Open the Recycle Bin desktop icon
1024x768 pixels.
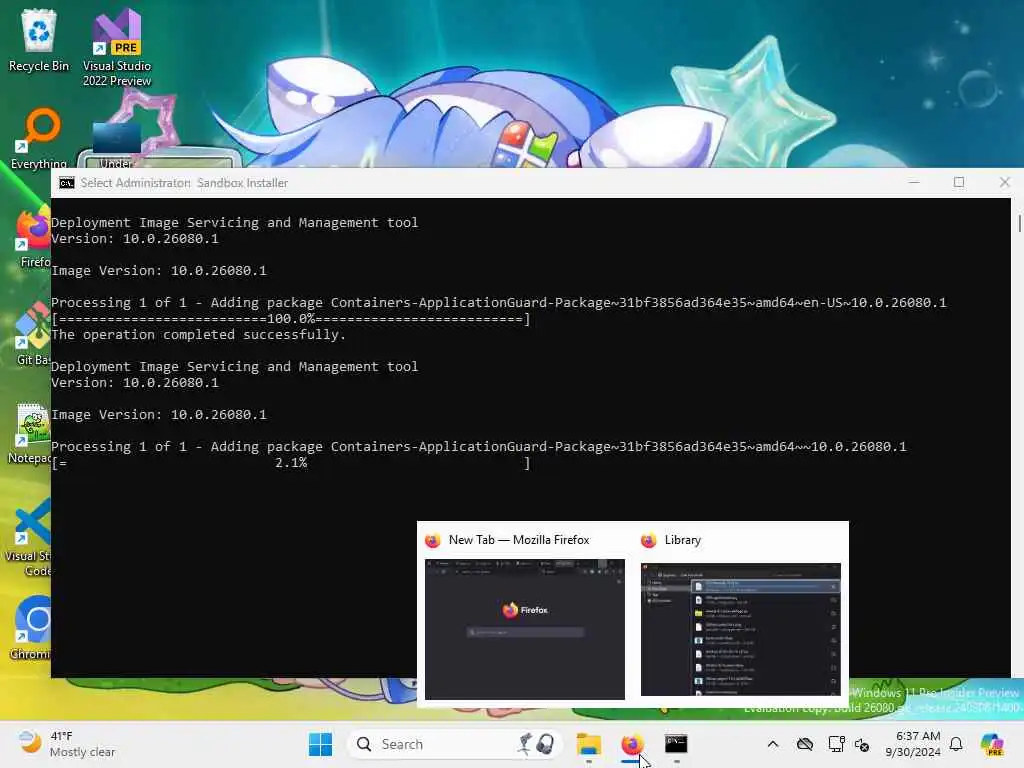39,40
